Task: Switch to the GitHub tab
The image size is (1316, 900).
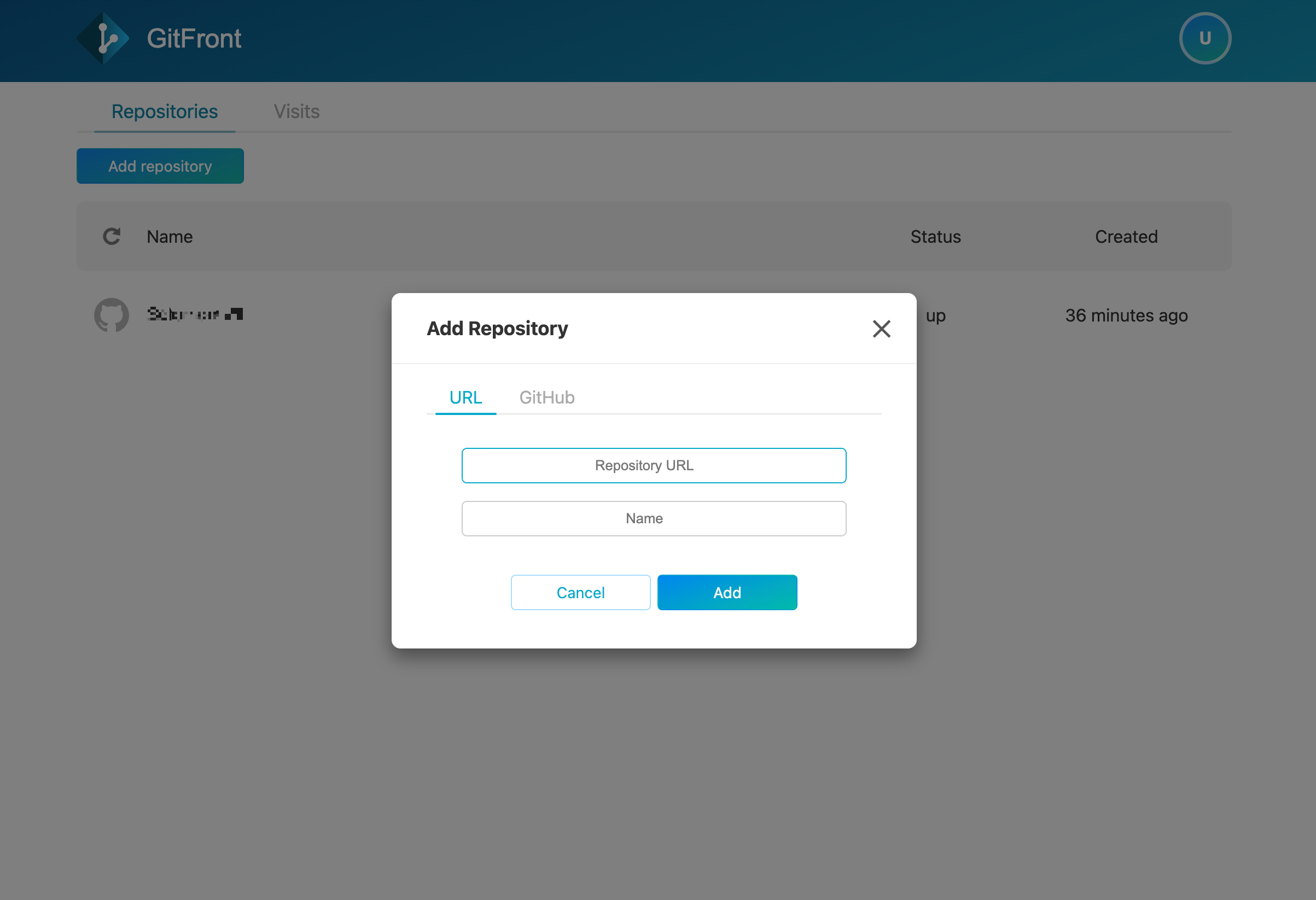Action: 546,398
